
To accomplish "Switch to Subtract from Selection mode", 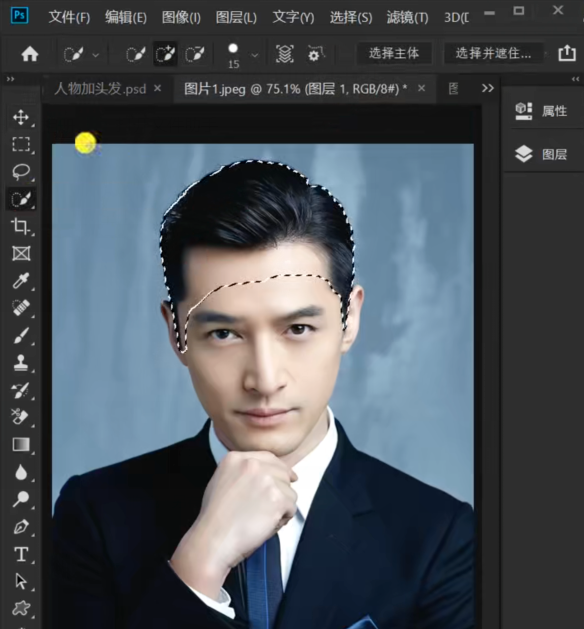I will click(195, 54).
